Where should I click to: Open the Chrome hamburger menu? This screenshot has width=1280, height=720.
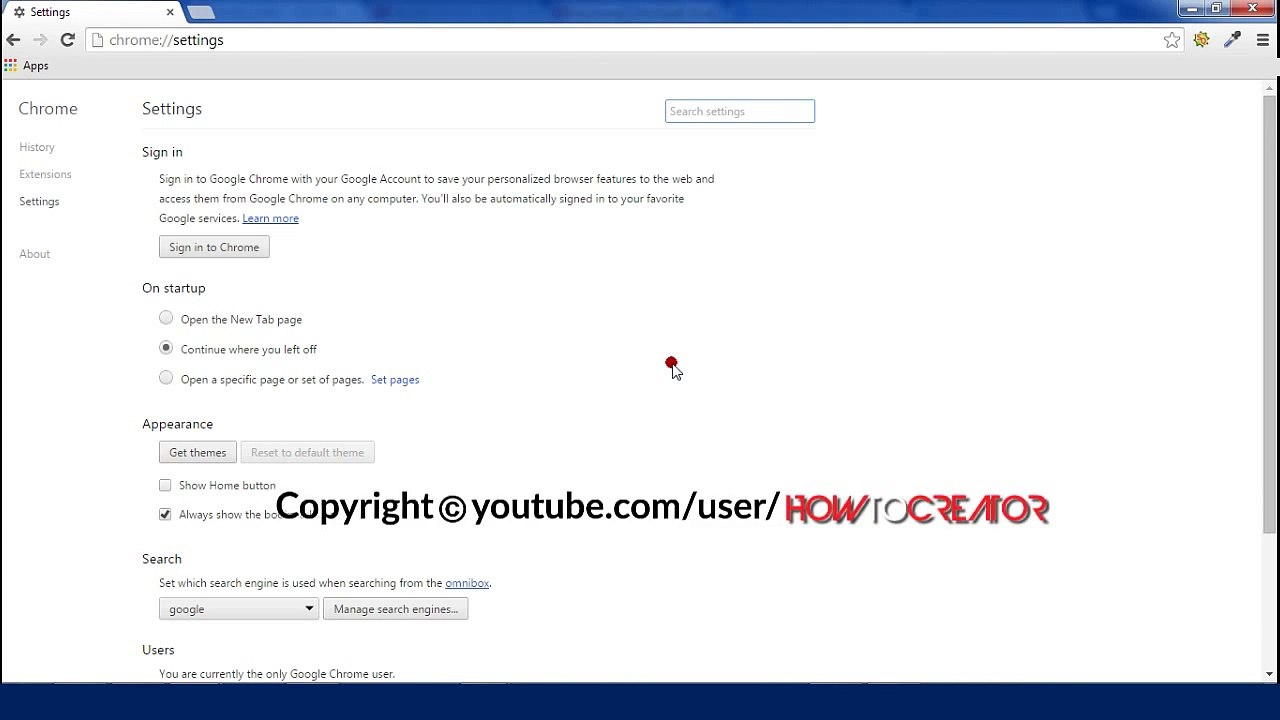tap(1262, 40)
